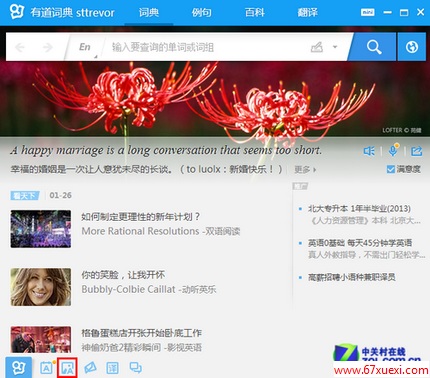Go back with the left arrow
Viewport: 430px width, 378px height.
(x=20, y=47)
